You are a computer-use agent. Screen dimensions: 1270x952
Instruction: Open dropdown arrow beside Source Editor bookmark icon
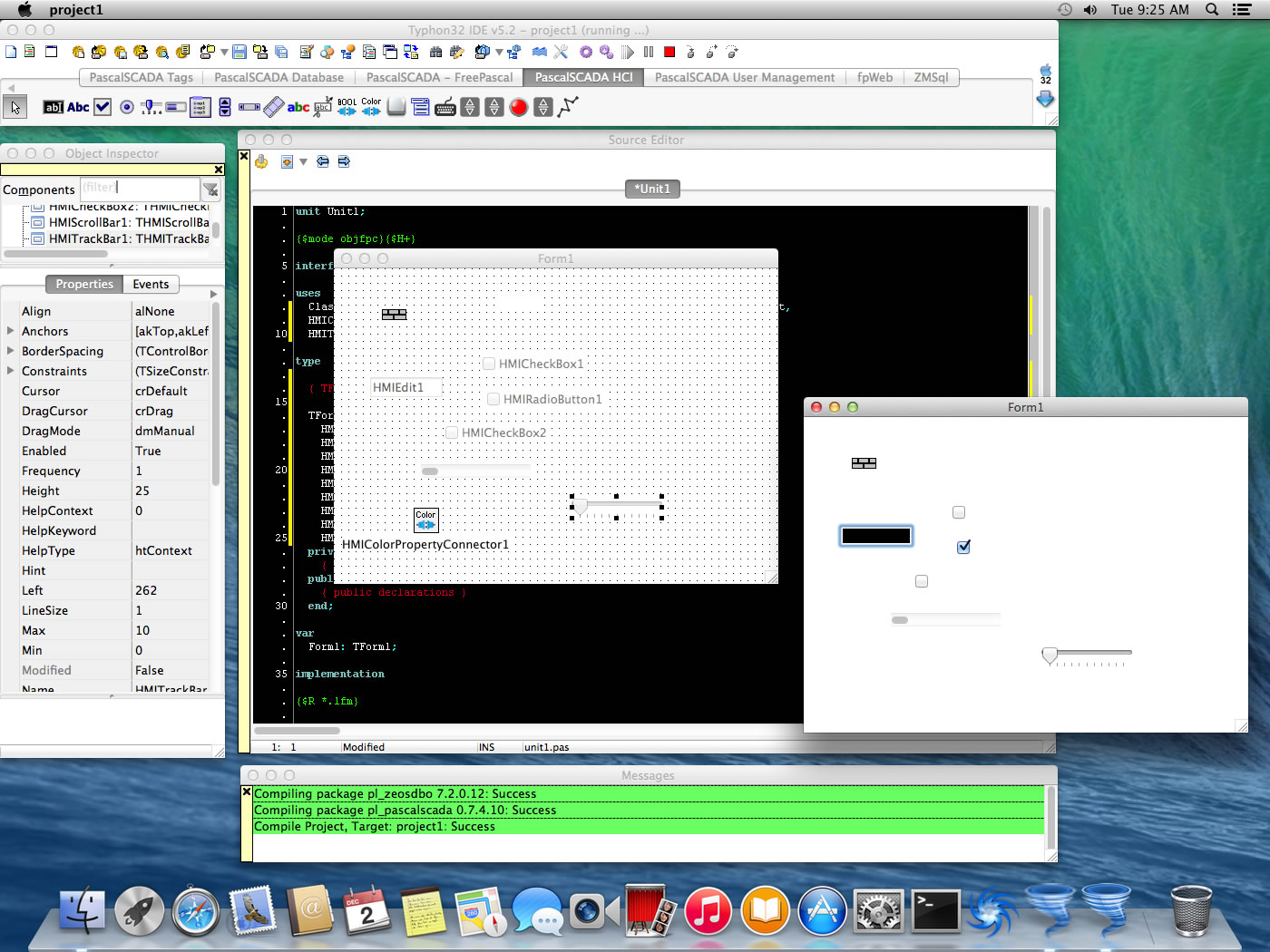pos(303,161)
